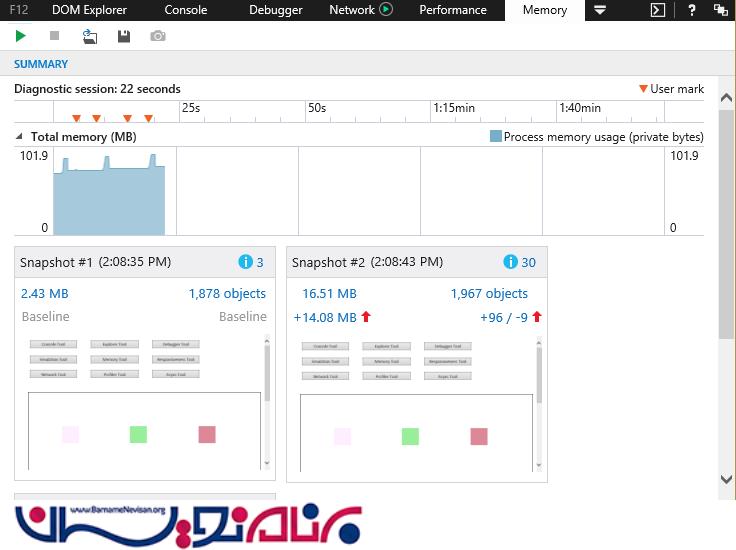Click info icon on Snapshot #1
The width and height of the screenshot is (736, 550).
(x=245, y=262)
